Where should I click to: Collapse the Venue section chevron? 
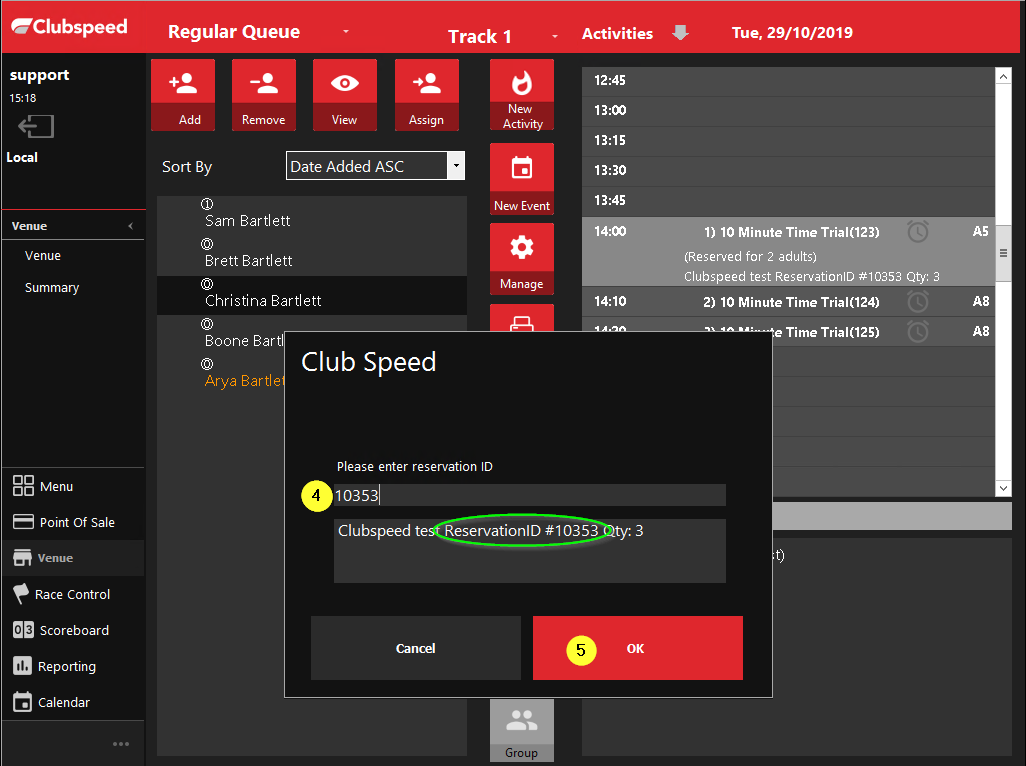[131, 226]
